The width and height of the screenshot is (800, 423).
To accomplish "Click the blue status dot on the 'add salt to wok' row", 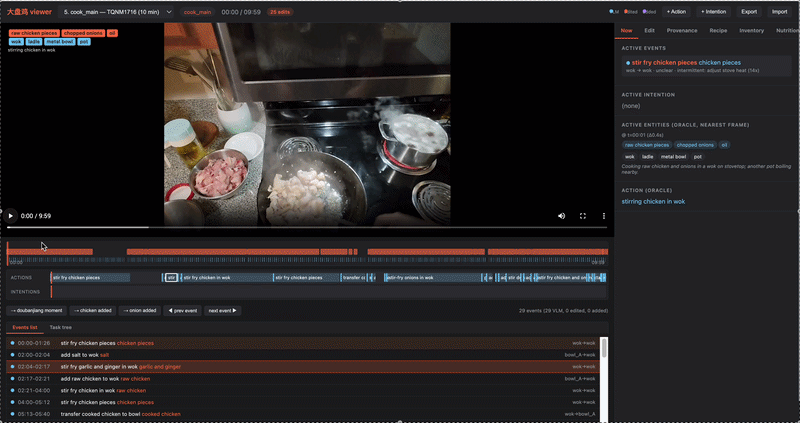I will click(x=12, y=355).
